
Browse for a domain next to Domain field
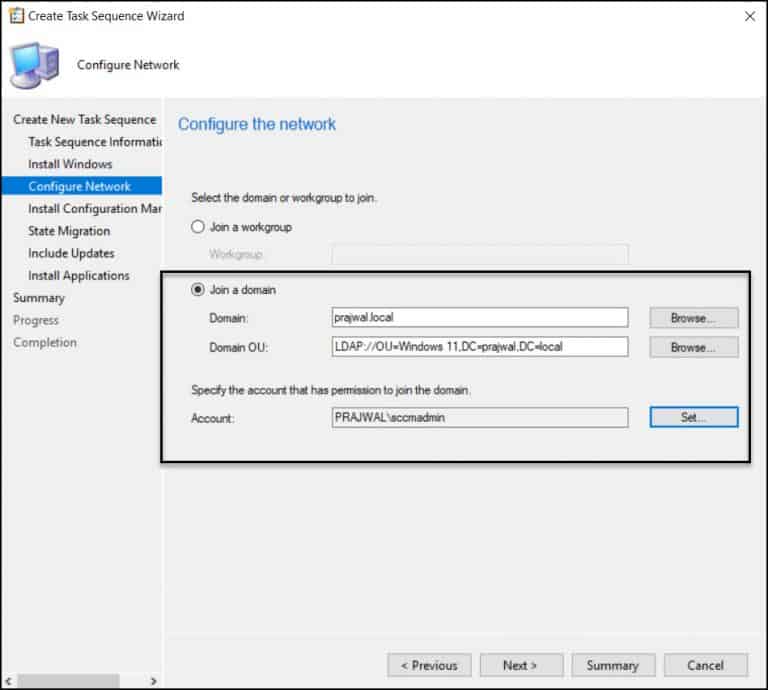coord(694,318)
